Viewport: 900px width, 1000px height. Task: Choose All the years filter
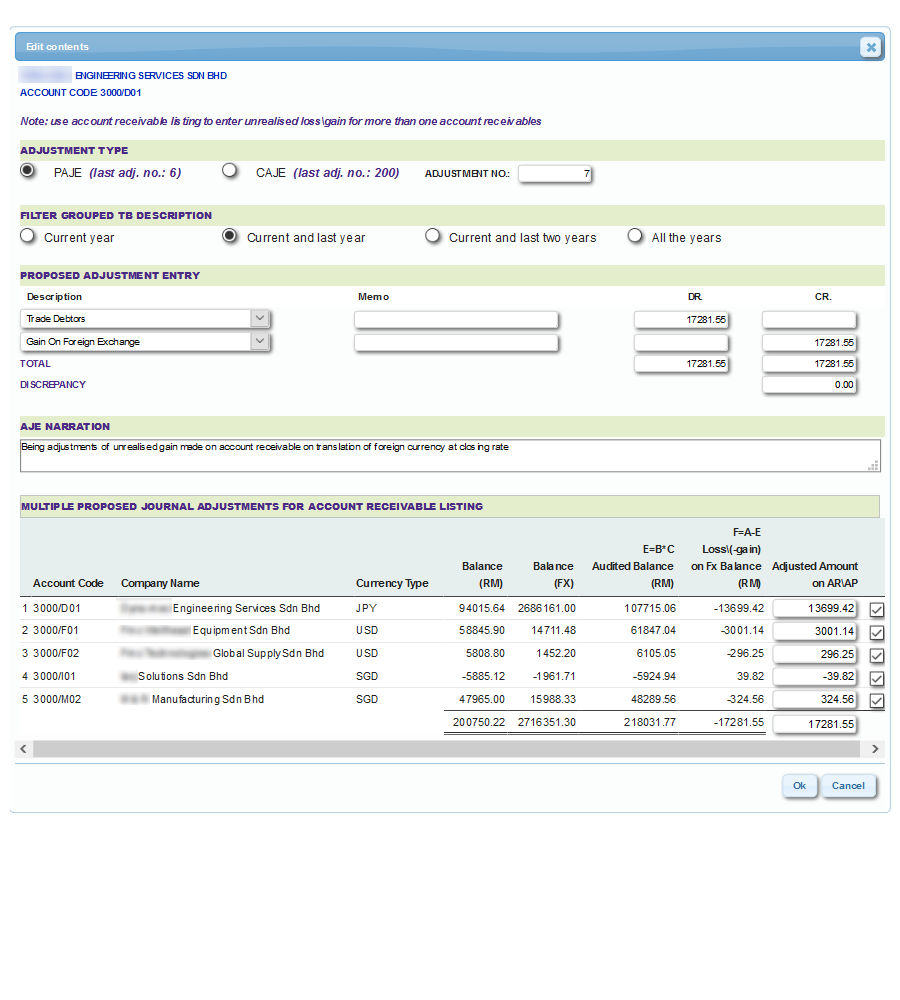pos(635,237)
